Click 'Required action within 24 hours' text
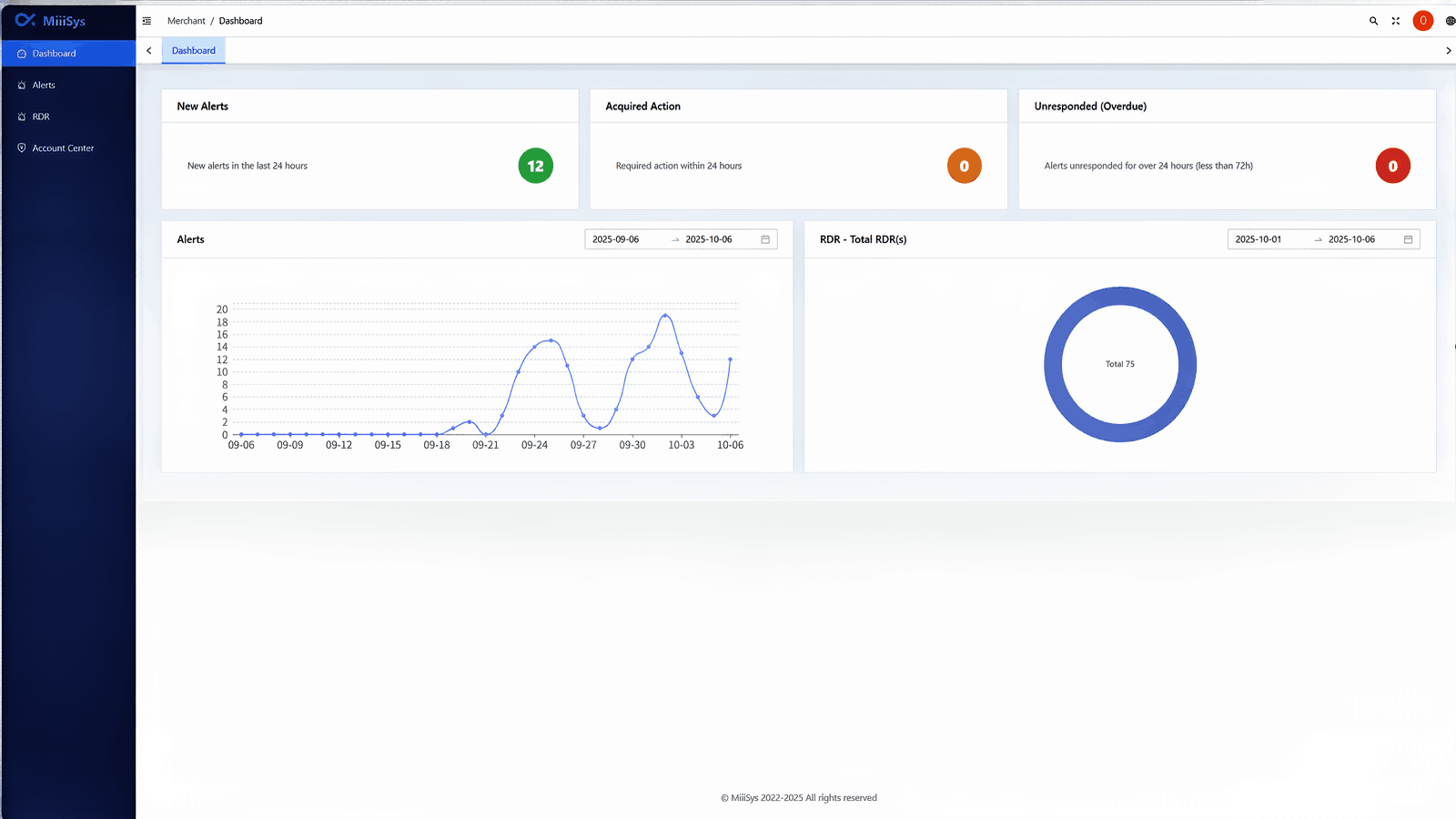The height and width of the screenshot is (819, 1456). (679, 166)
